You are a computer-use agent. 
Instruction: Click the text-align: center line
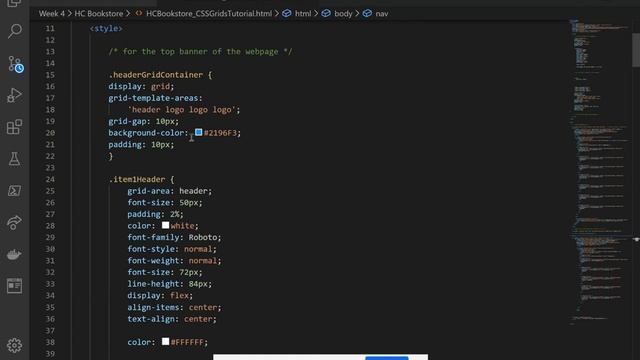(x=172, y=319)
